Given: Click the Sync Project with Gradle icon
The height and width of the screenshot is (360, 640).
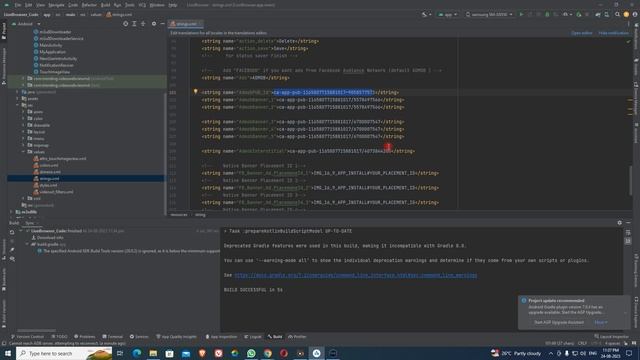Looking at the screenshot, I should [598, 14].
